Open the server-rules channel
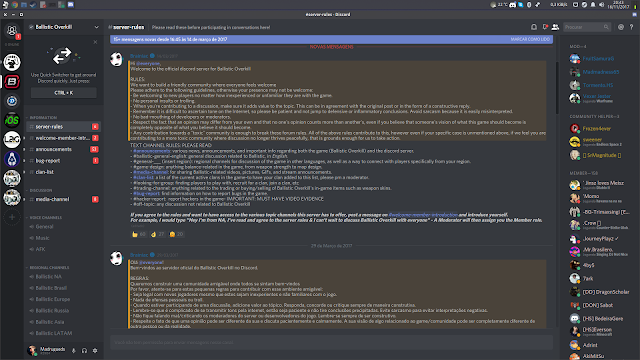 [x=63, y=127]
